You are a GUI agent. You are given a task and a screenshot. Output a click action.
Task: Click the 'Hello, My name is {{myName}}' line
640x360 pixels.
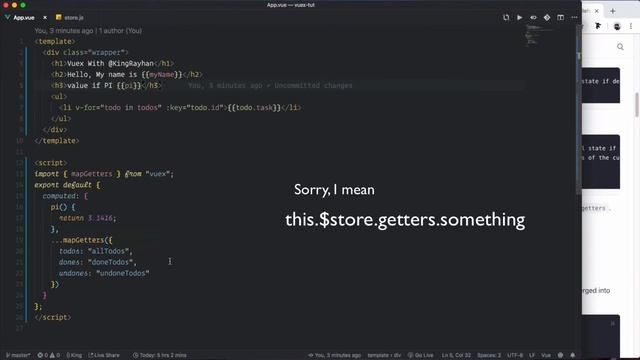coord(127,74)
